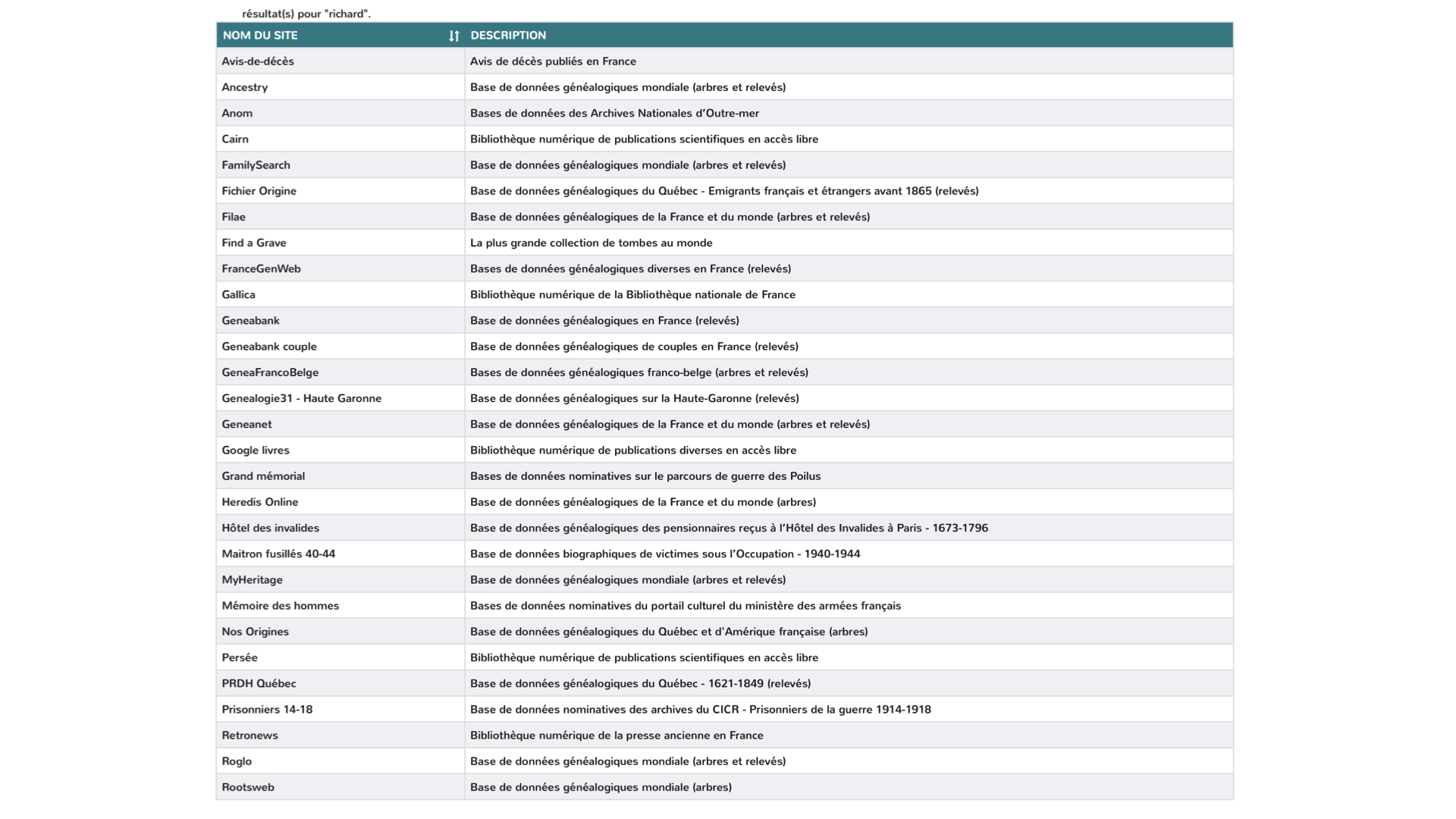Click the Geneabank site name cell
The height and width of the screenshot is (819, 1456).
coord(340,321)
